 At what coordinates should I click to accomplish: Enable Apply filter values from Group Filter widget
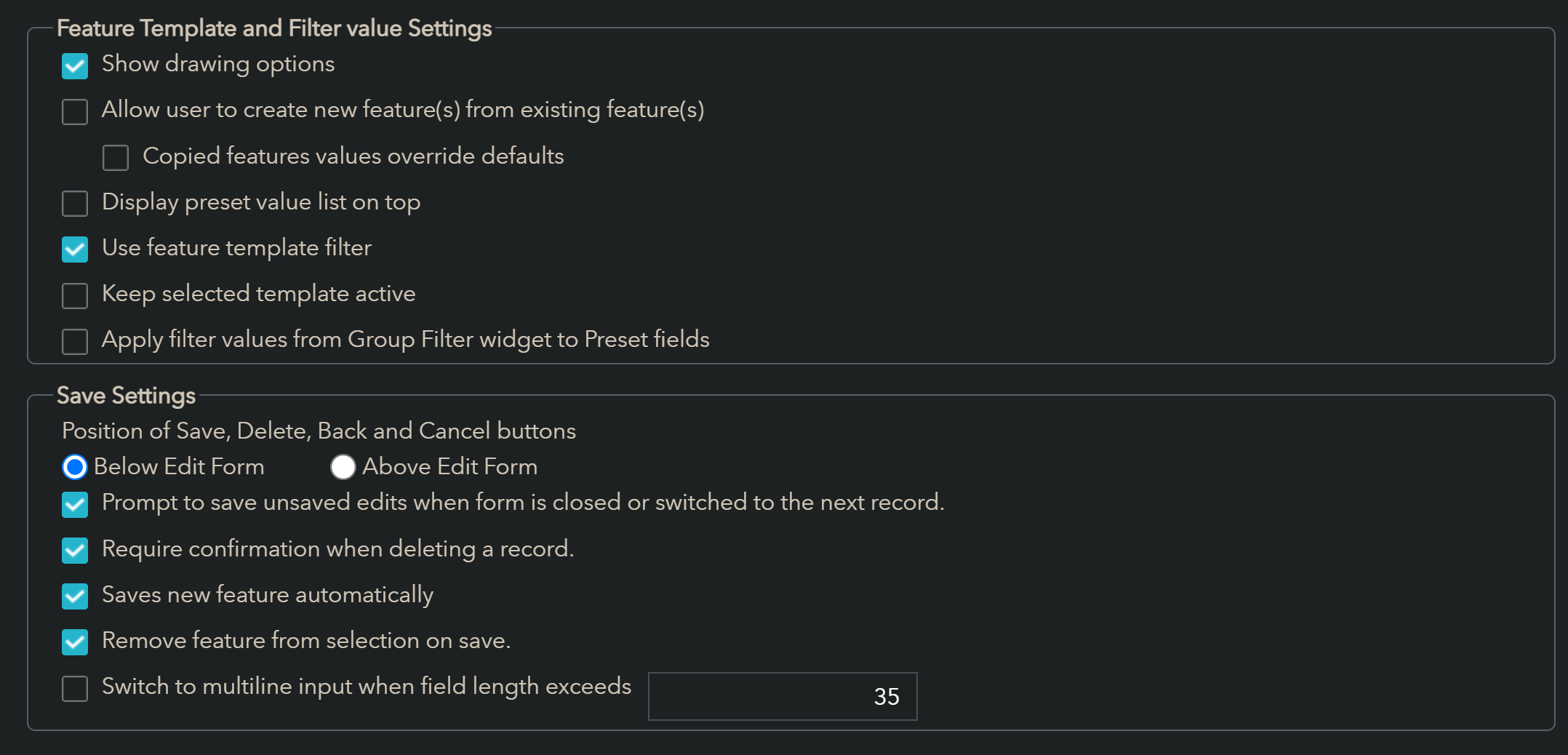(75, 342)
